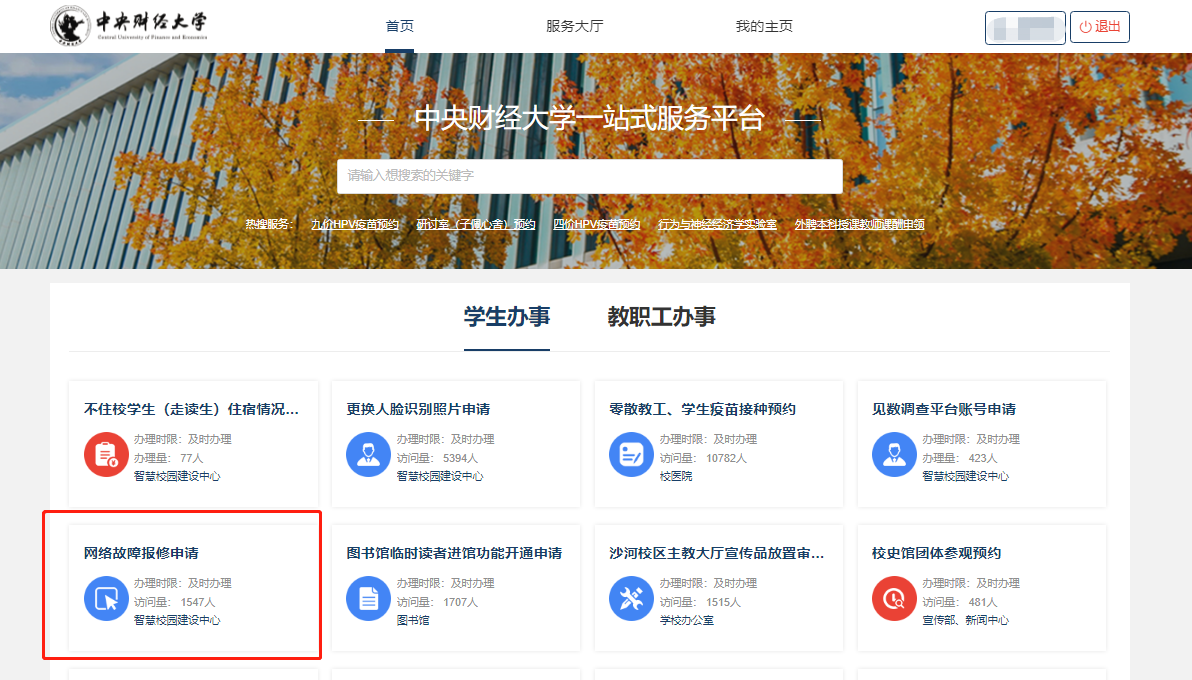Open the 服务大厅 navigation tab
Image resolution: width=1192 pixels, height=680 pixels.
pyautogui.click(x=575, y=27)
